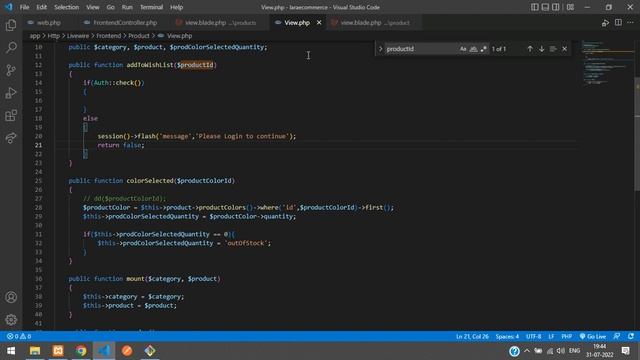This screenshot has width=640, height=360.
Task: Open the Search view in activity bar
Action: pos(11,48)
